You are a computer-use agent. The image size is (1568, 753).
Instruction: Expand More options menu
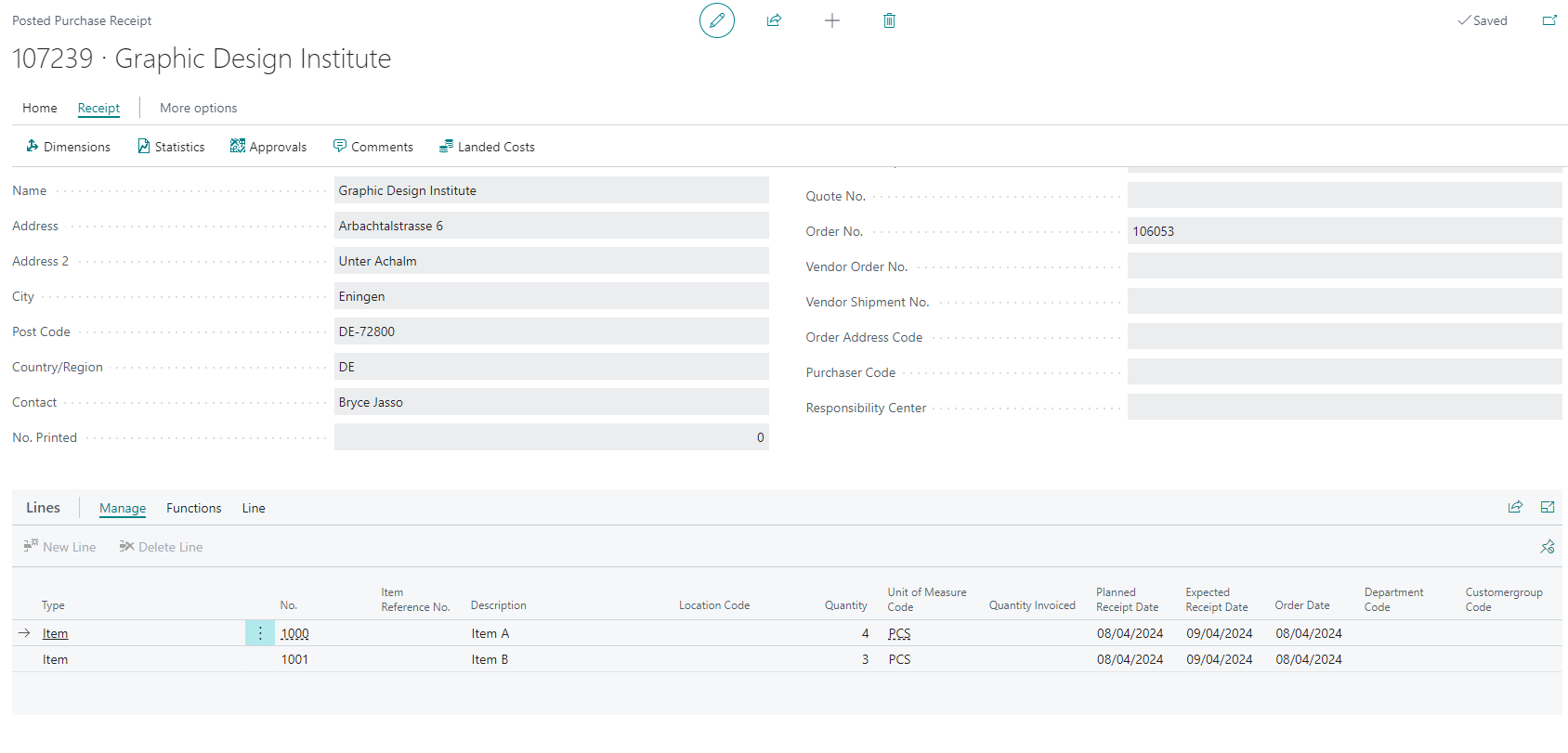click(198, 108)
